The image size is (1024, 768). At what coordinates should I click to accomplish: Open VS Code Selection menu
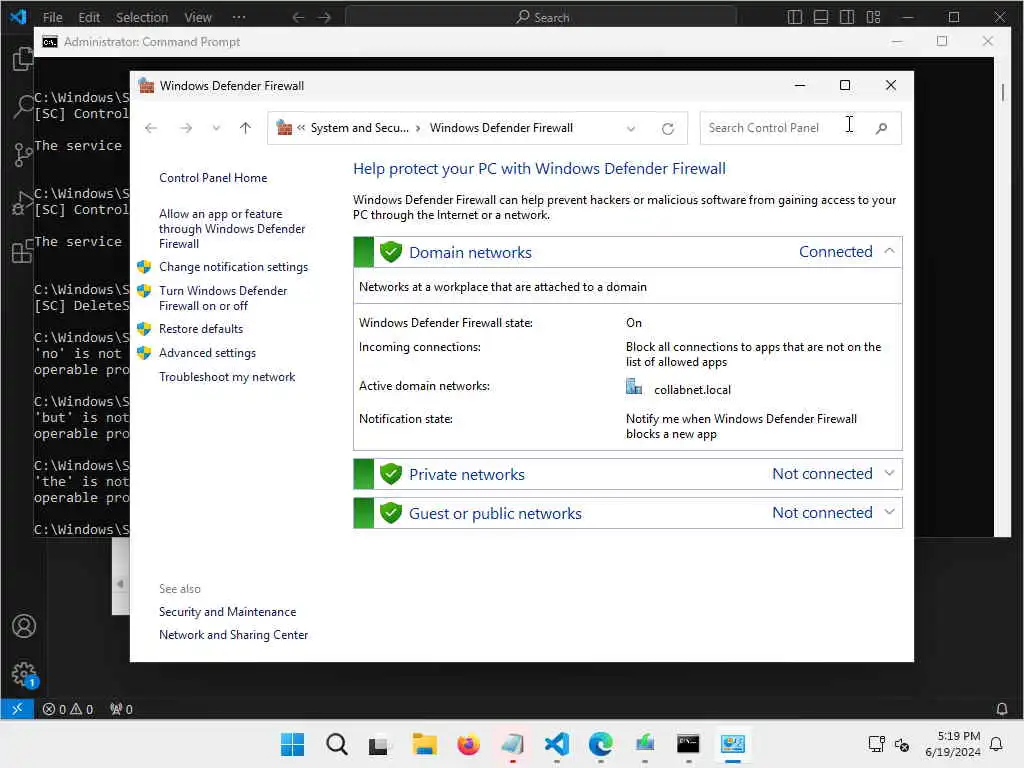tap(142, 17)
